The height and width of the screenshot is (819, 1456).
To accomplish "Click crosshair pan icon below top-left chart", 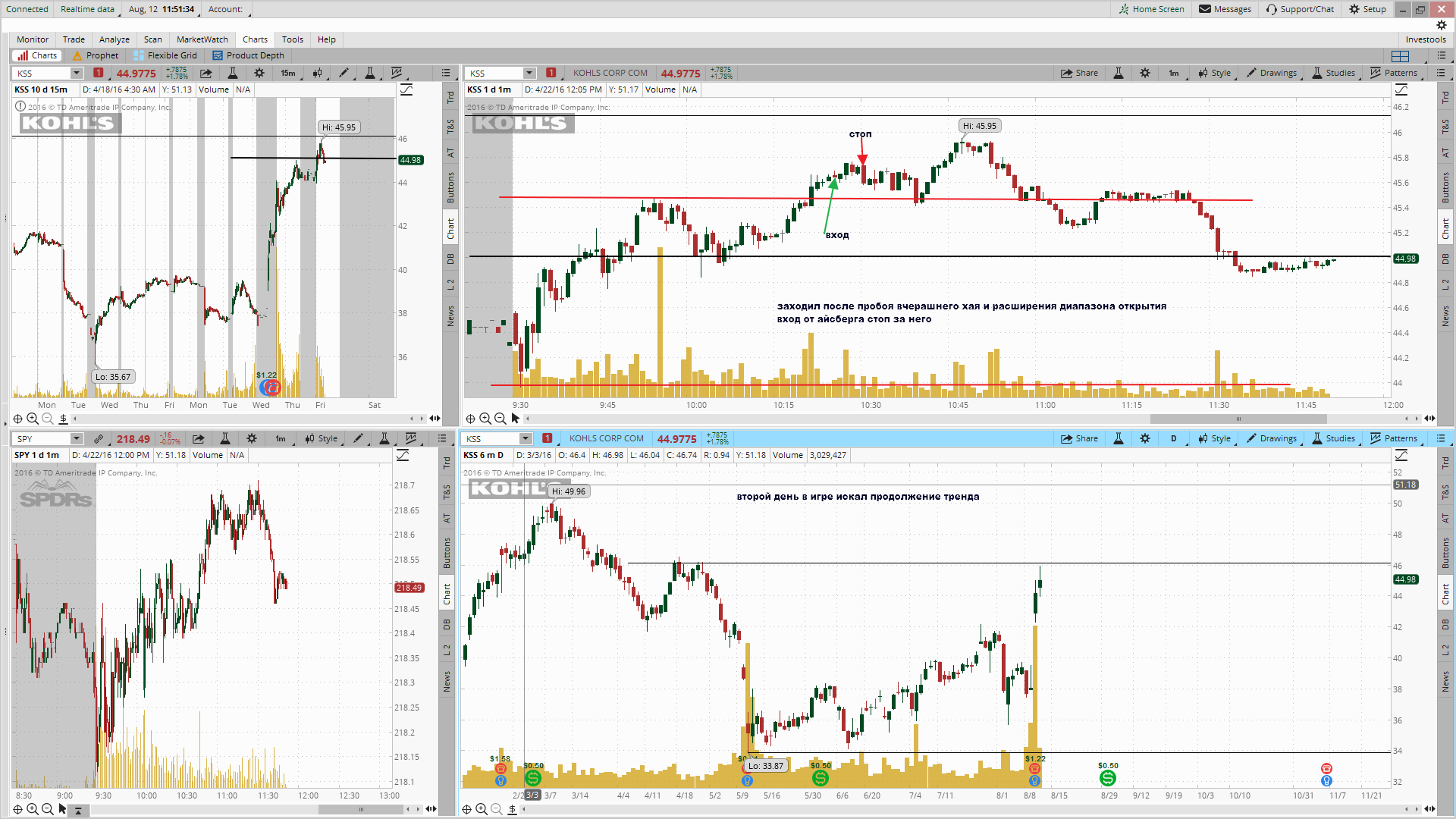I will pyautogui.click(x=17, y=419).
